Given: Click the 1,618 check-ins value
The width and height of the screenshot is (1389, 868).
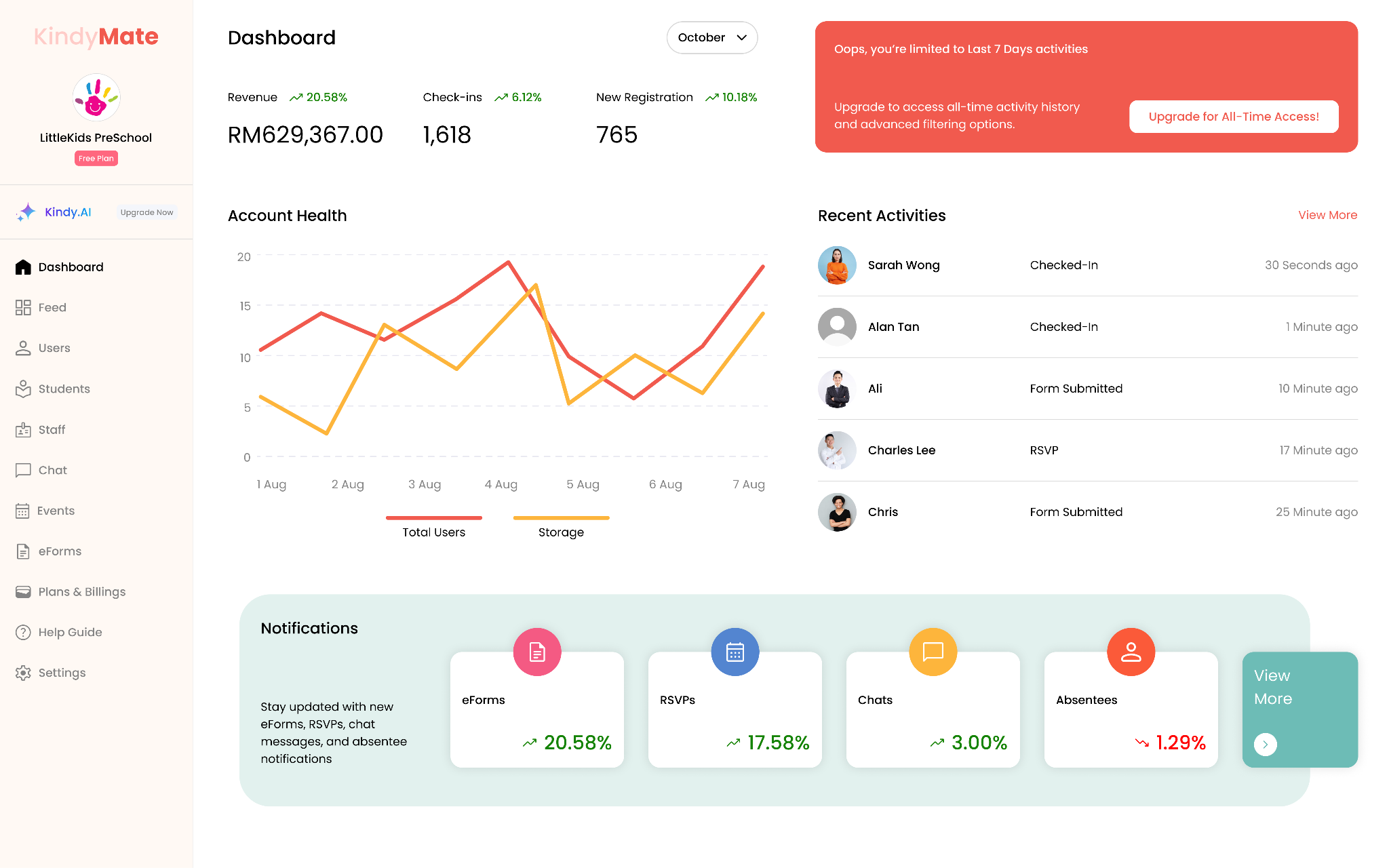Looking at the screenshot, I should (447, 135).
